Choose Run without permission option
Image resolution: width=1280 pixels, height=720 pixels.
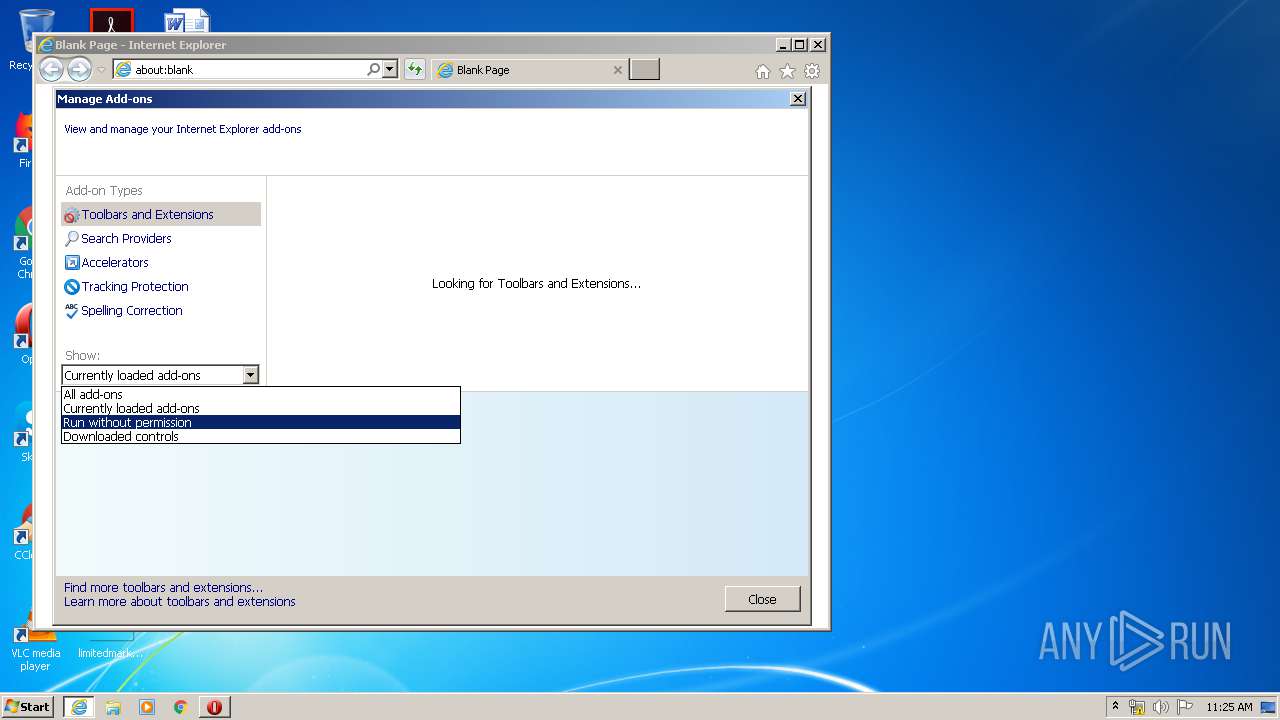[260, 422]
